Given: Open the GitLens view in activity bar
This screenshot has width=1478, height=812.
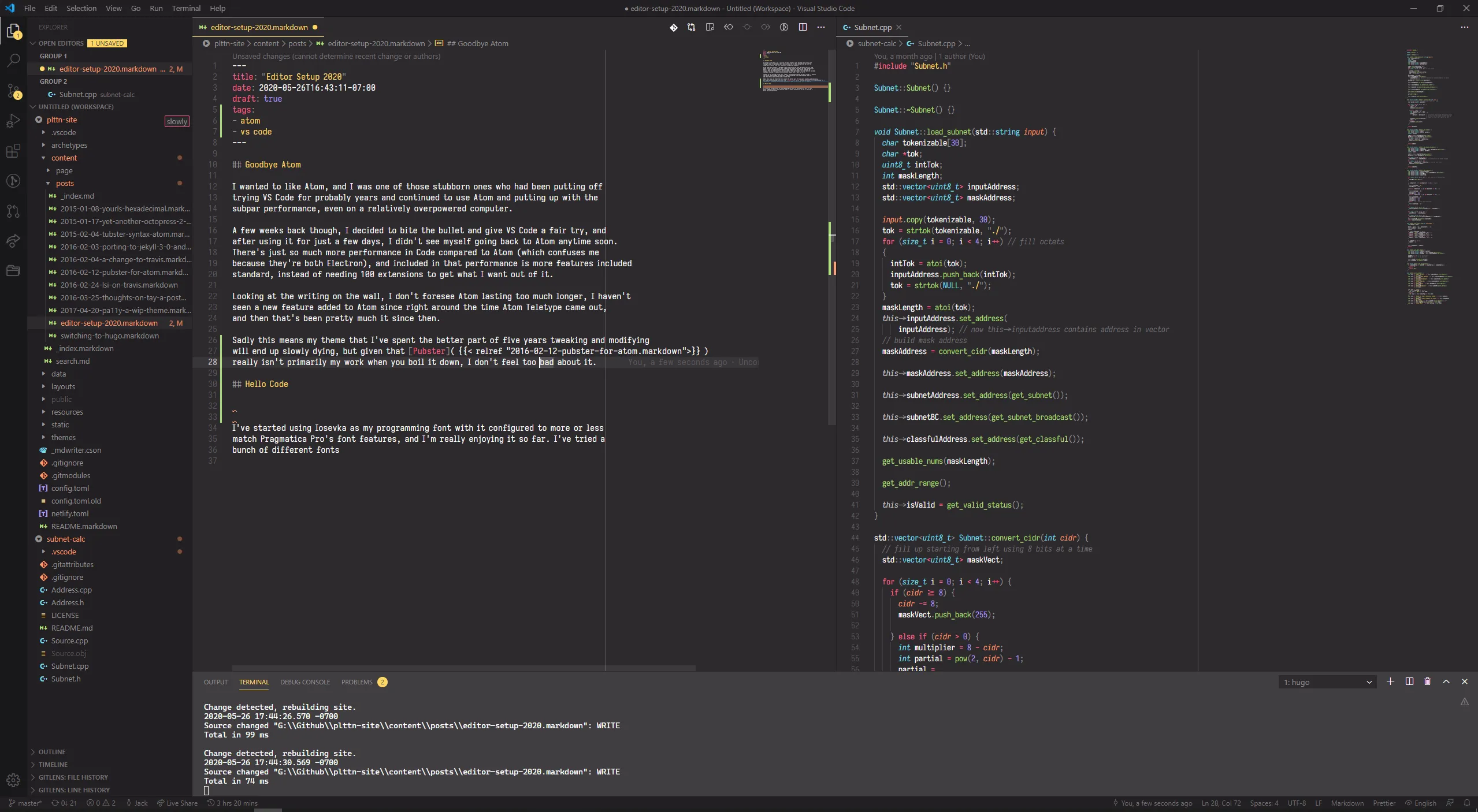Looking at the screenshot, I should point(13,181).
